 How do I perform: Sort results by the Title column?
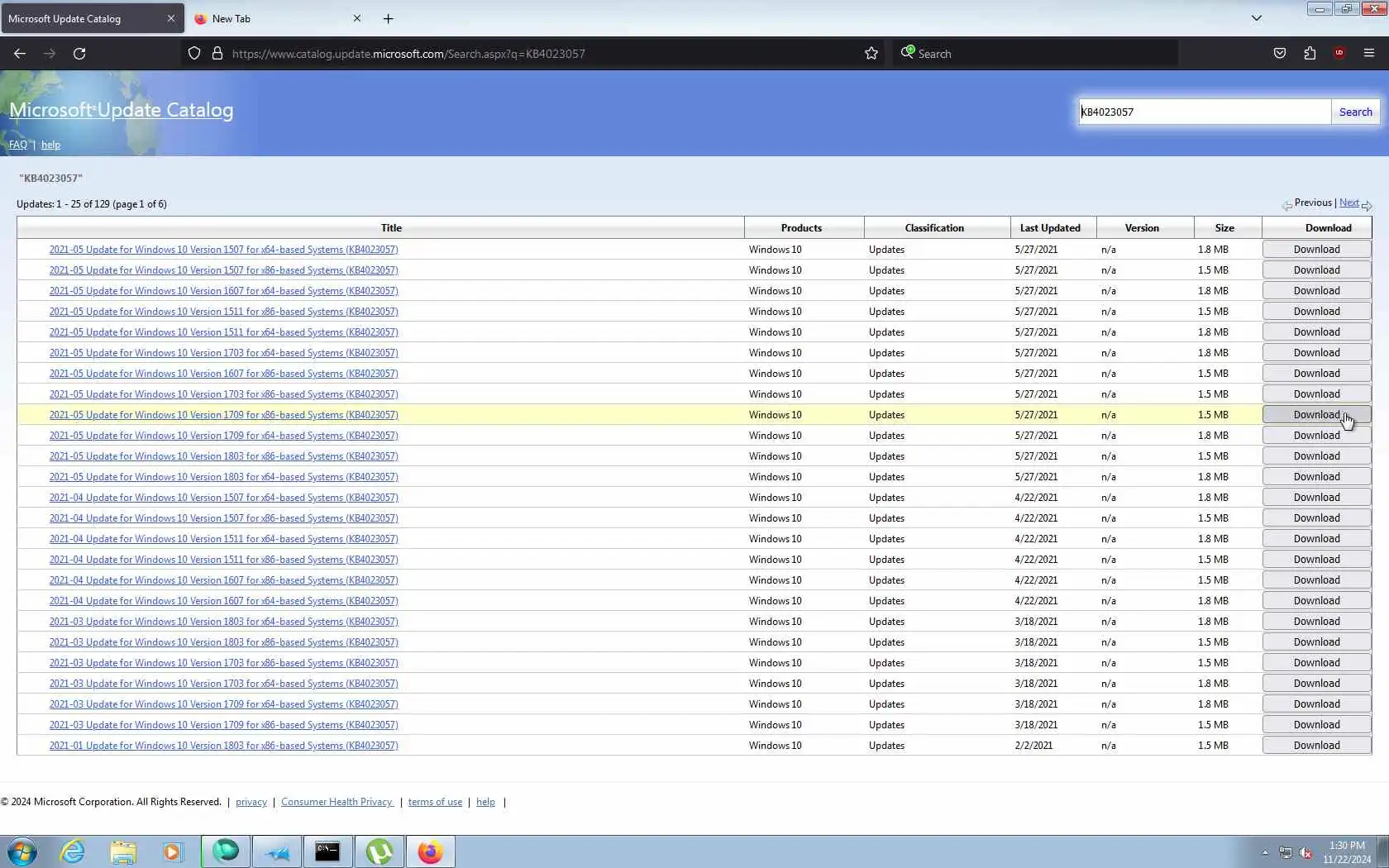pos(391,228)
